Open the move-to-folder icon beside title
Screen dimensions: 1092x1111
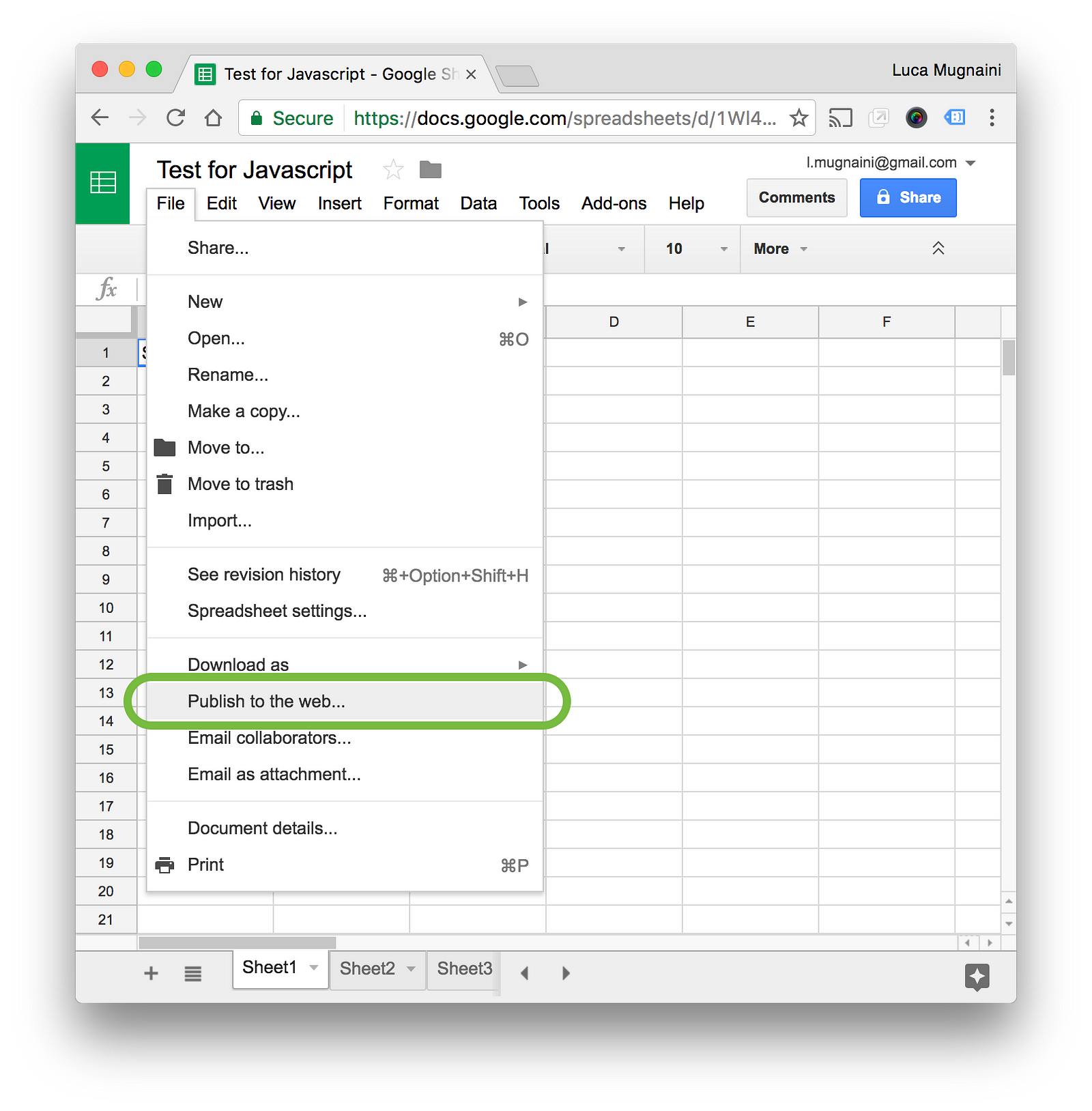430,169
